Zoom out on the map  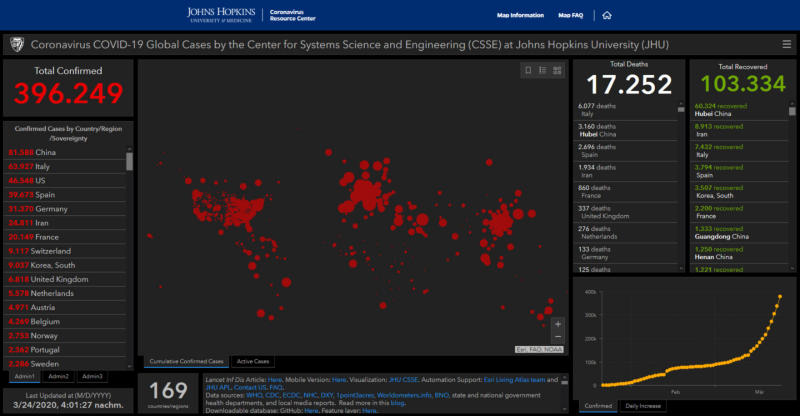click(557, 337)
